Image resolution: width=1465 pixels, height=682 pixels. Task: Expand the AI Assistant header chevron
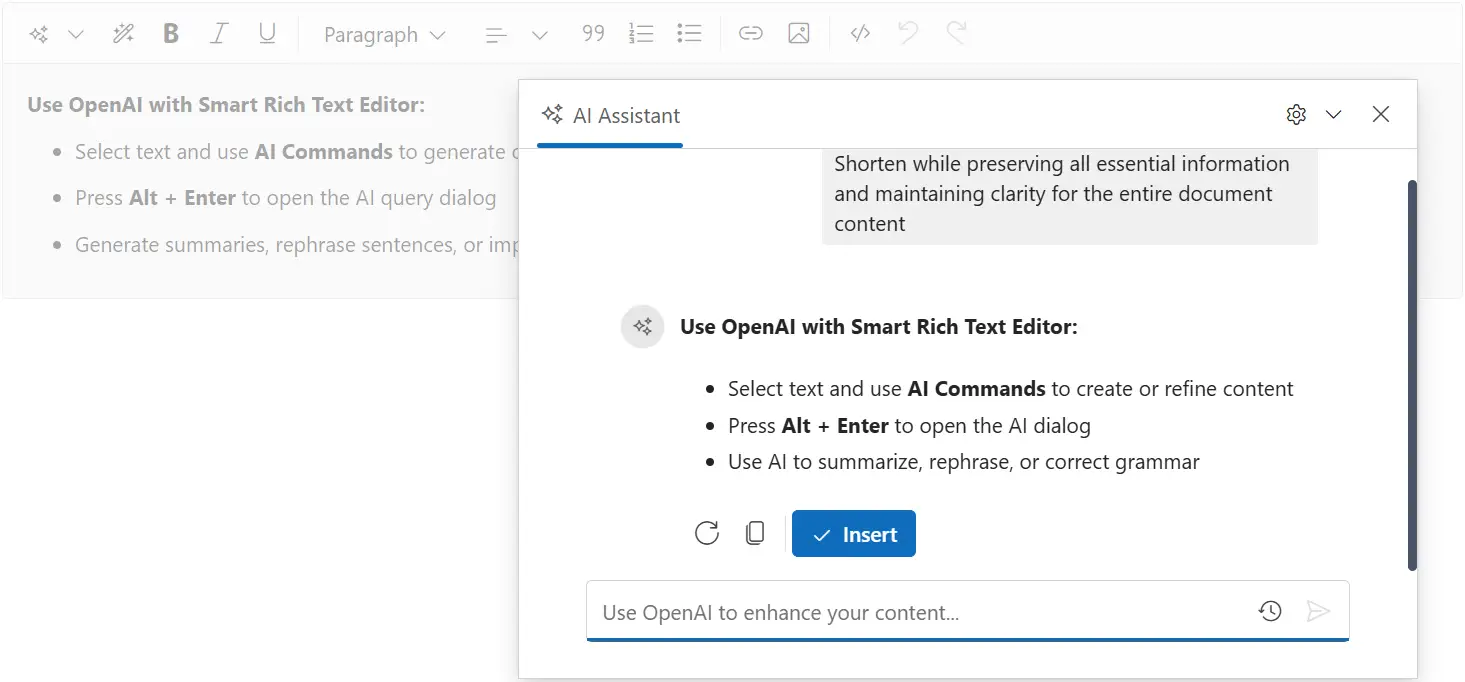[x=1333, y=114]
